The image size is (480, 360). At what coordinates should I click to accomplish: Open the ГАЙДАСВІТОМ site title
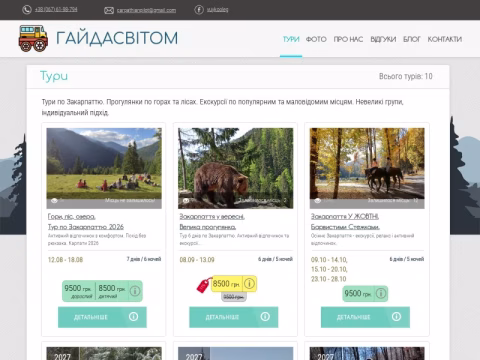tap(117, 38)
